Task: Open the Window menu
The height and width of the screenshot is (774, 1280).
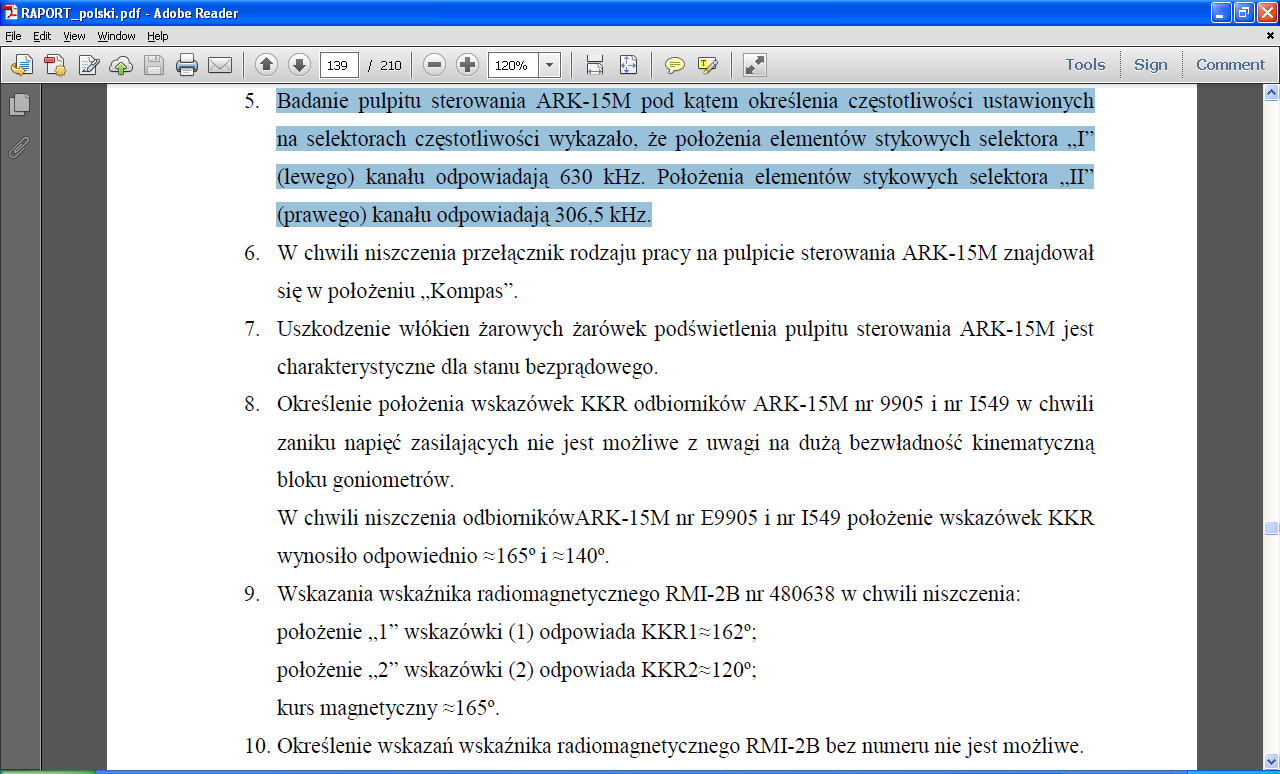Action: coord(116,36)
